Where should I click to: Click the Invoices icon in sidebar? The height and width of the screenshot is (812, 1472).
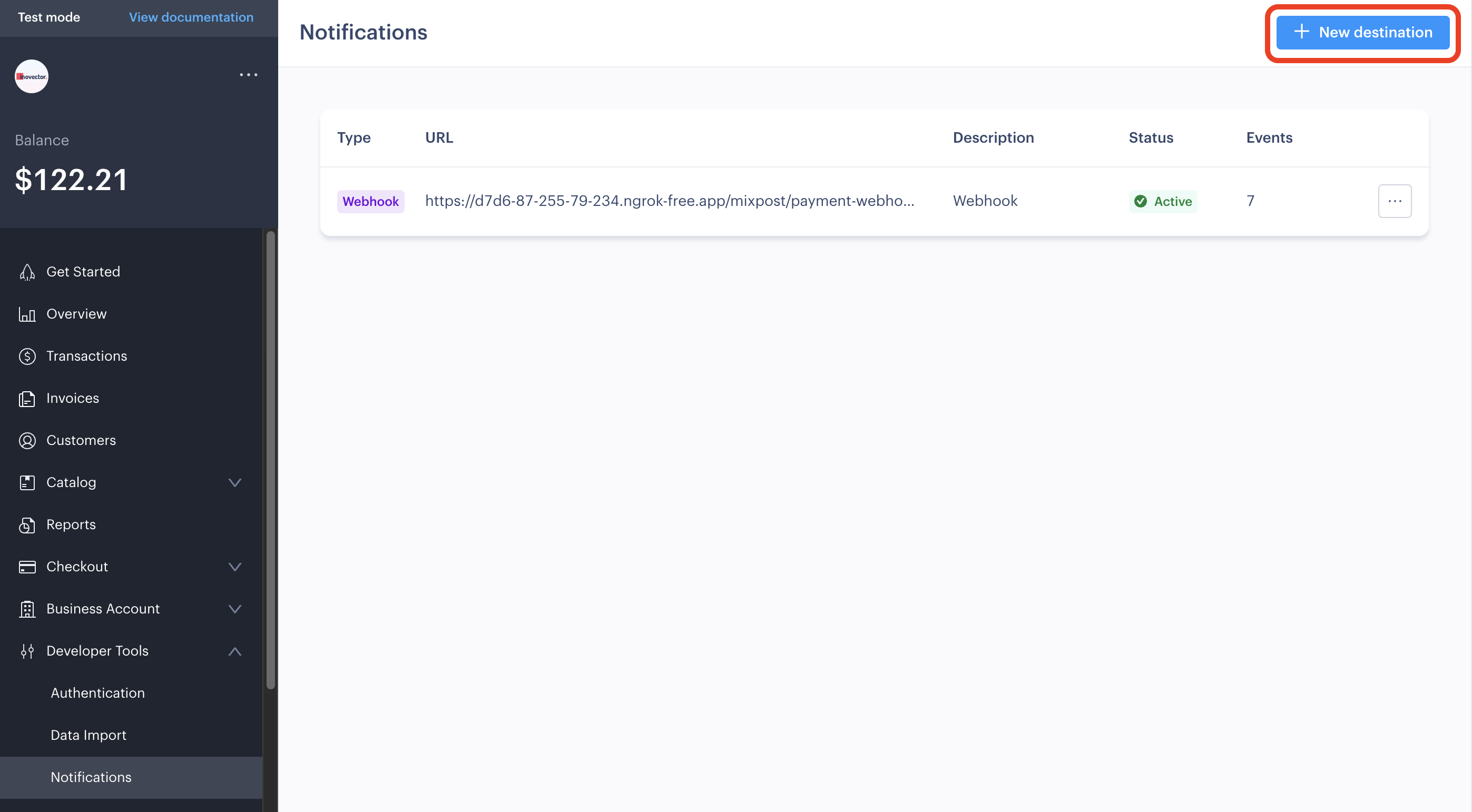click(x=28, y=397)
